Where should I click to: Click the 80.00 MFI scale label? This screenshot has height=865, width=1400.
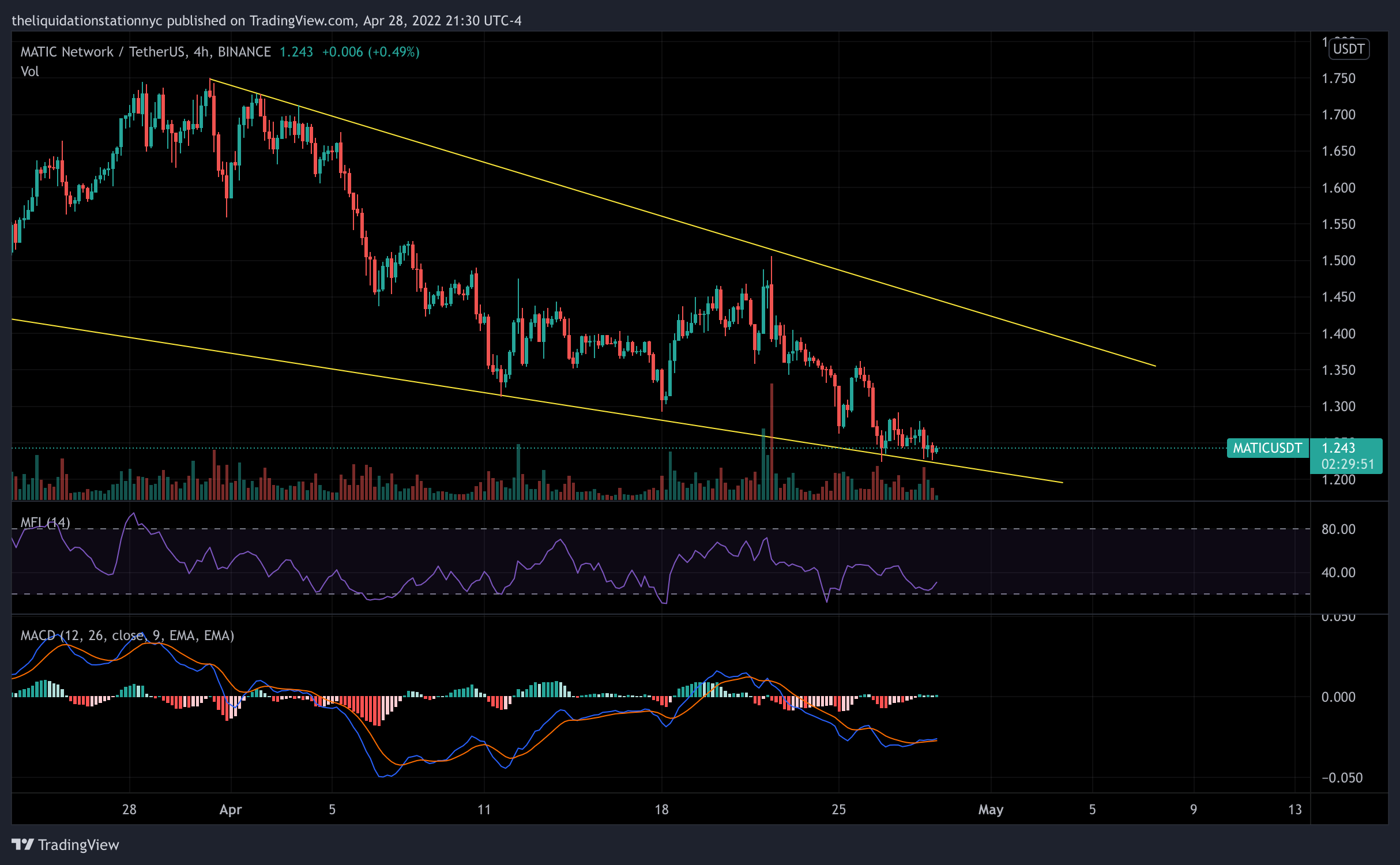(x=1338, y=529)
